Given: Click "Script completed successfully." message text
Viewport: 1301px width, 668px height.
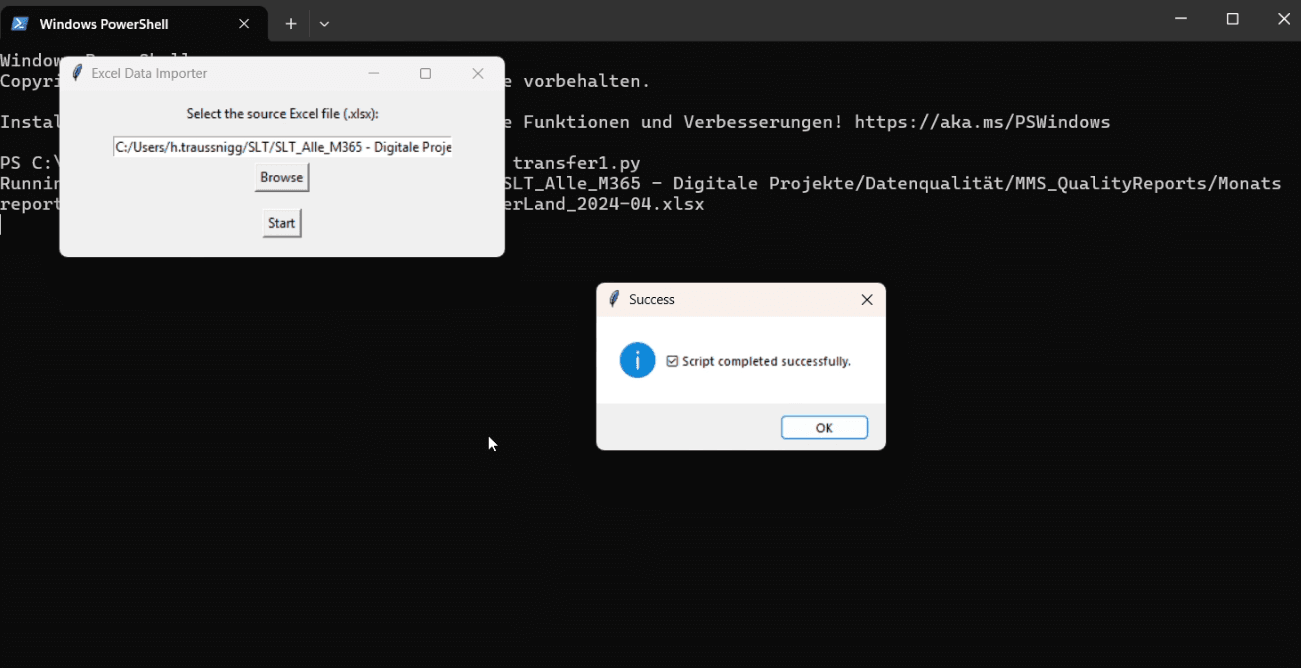Looking at the screenshot, I should coord(766,361).
